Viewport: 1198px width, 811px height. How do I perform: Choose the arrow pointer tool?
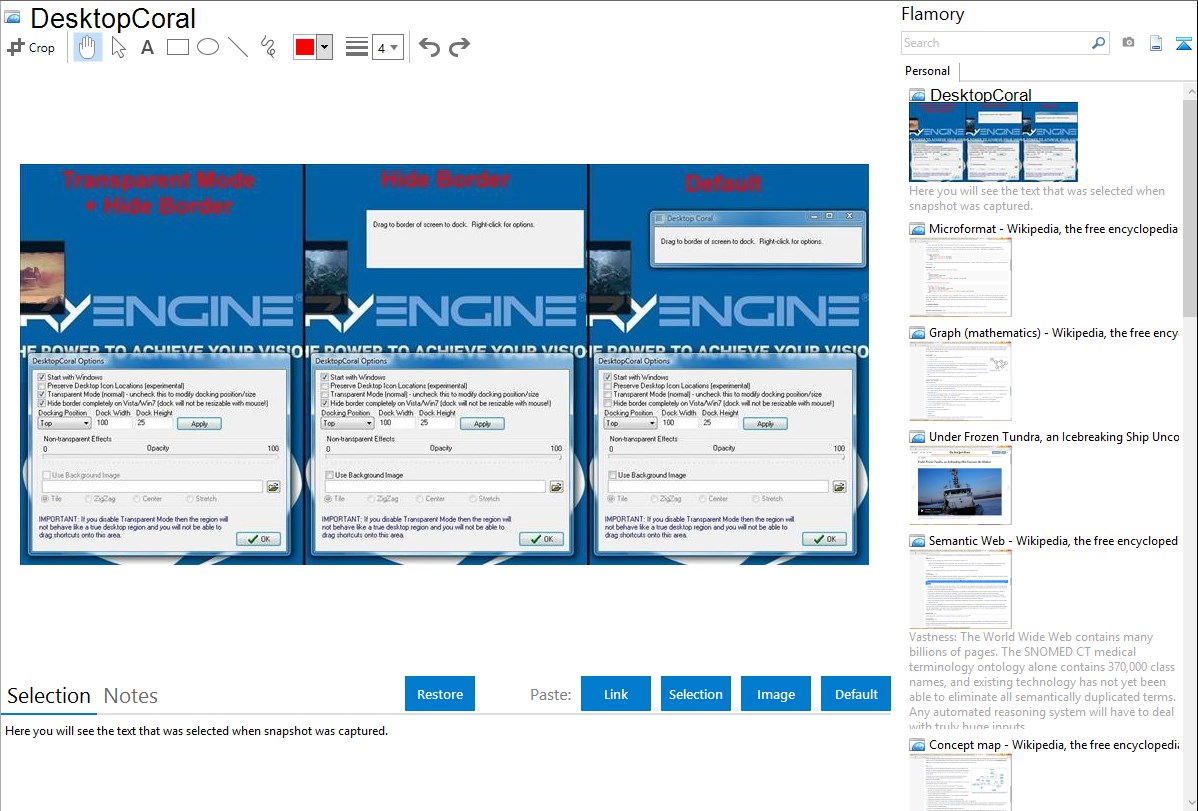118,47
